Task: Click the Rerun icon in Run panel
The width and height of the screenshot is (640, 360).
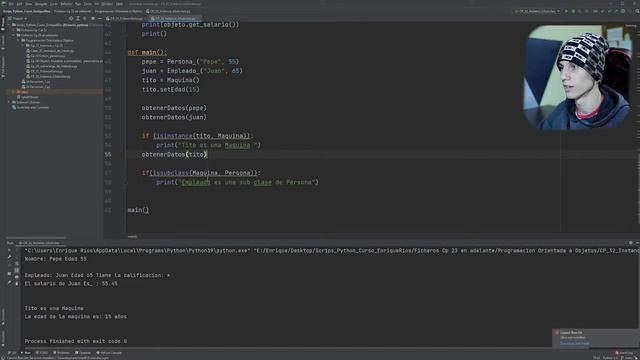Action: [9, 250]
